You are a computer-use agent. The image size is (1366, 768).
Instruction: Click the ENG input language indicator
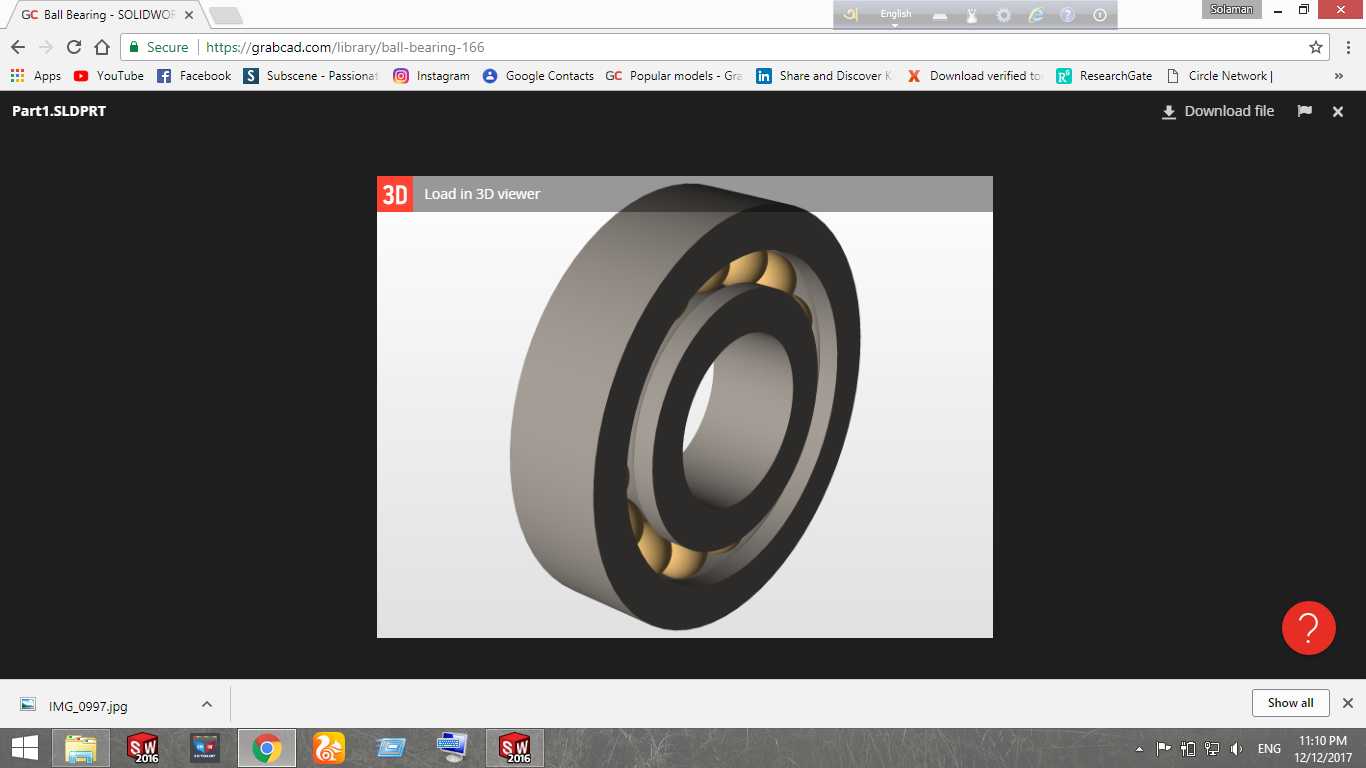click(x=1269, y=749)
